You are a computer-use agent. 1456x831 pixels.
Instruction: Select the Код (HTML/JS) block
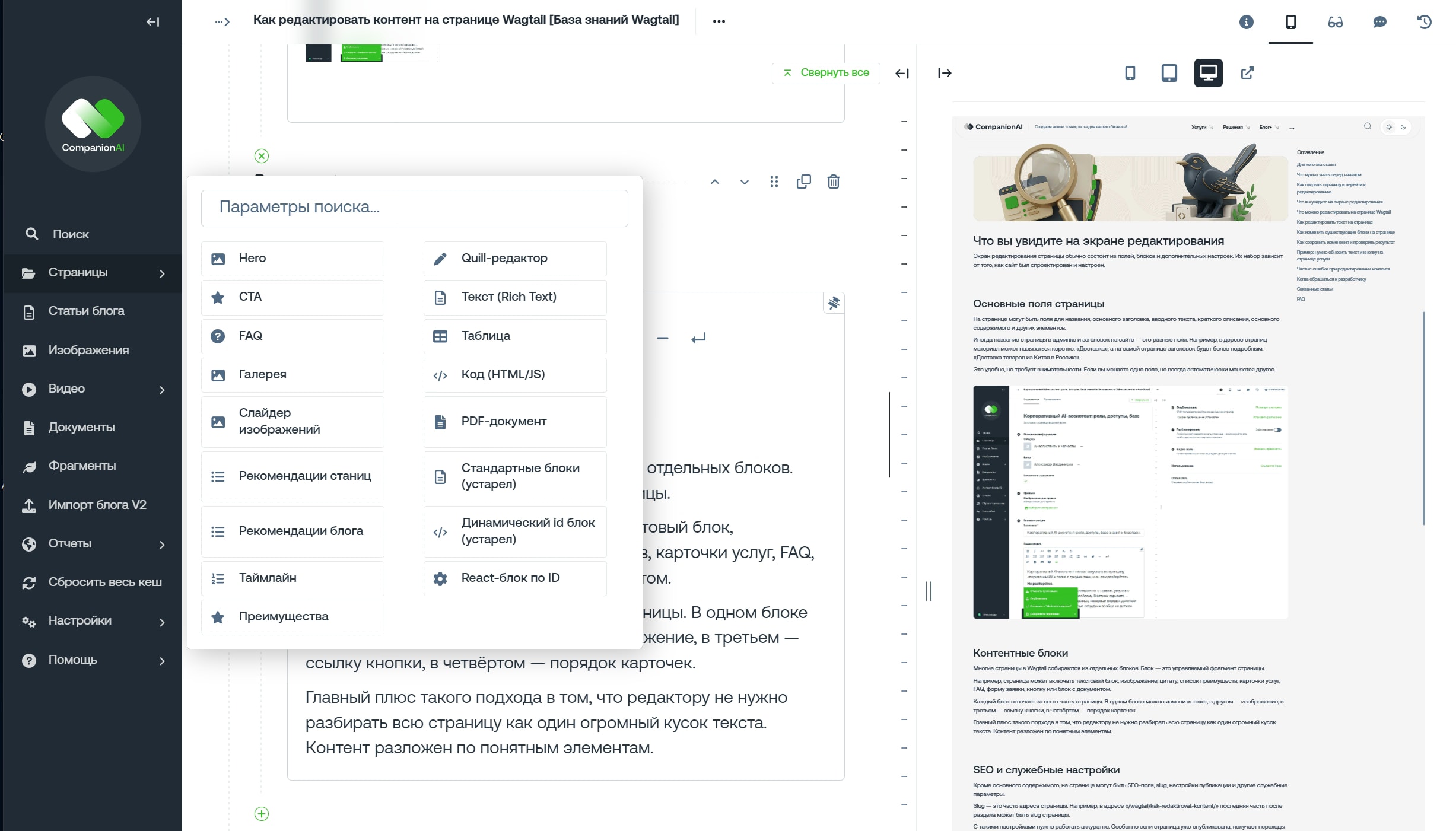515,375
